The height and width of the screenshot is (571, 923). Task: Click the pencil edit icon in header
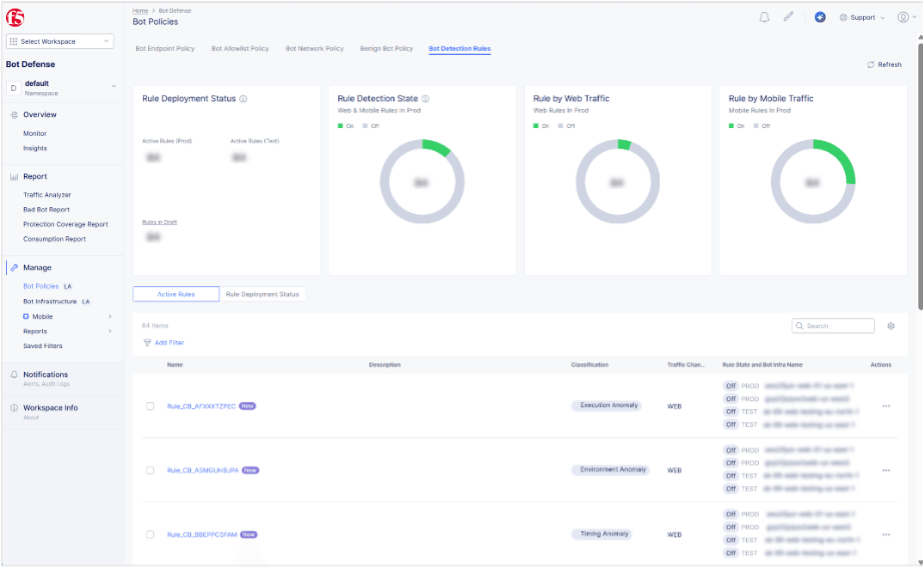[x=788, y=17]
